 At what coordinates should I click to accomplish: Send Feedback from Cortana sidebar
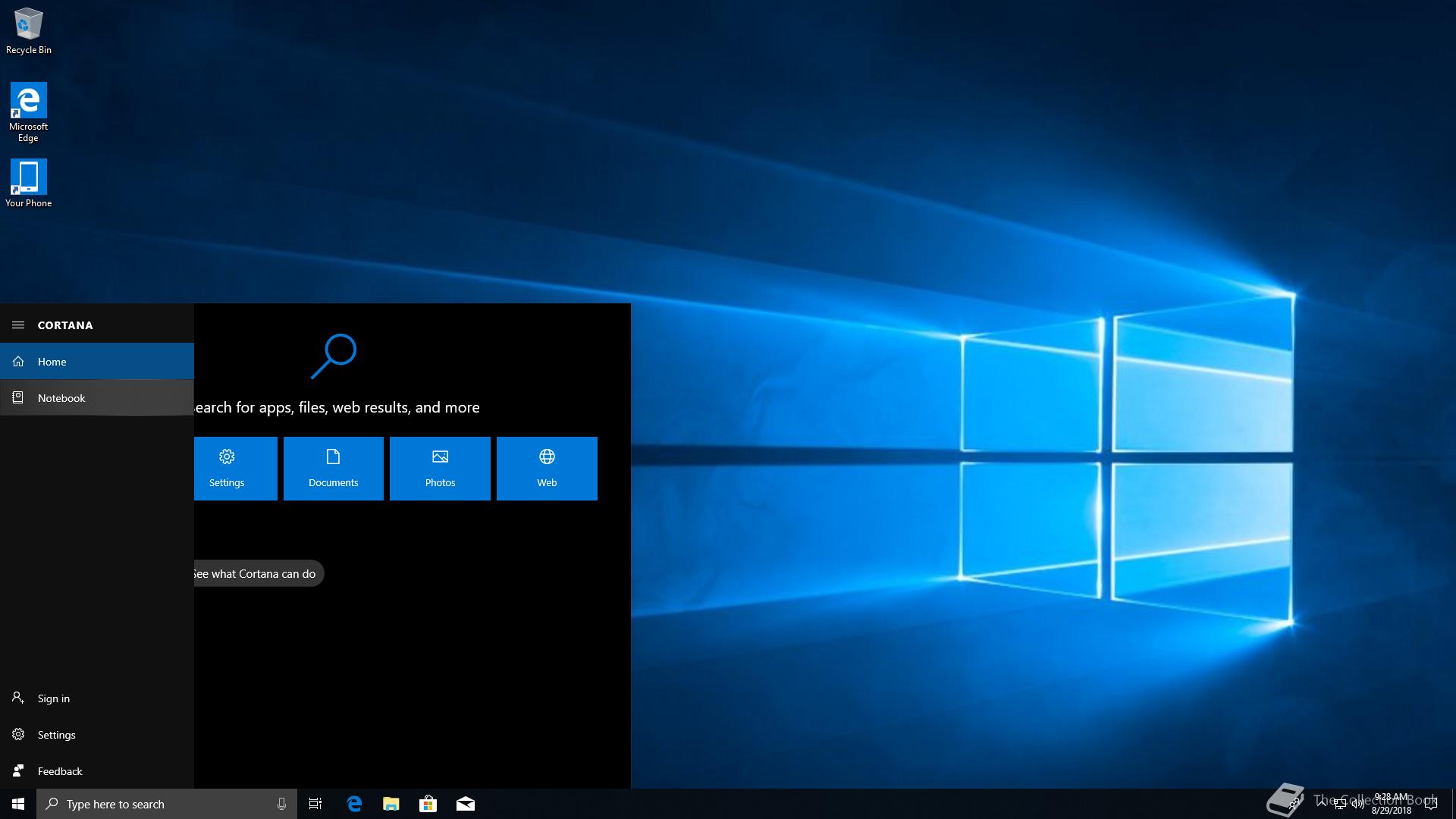[97, 771]
